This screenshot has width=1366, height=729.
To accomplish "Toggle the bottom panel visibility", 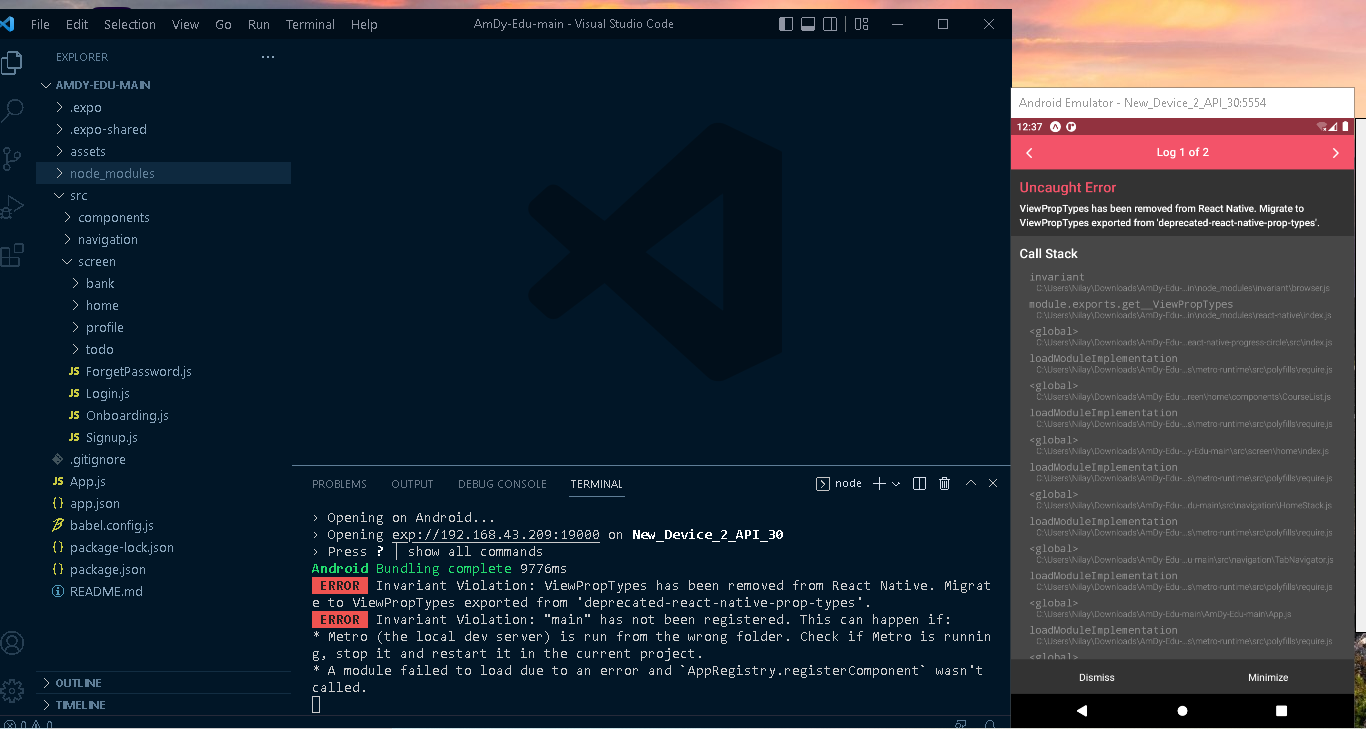I will click(x=808, y=24).
